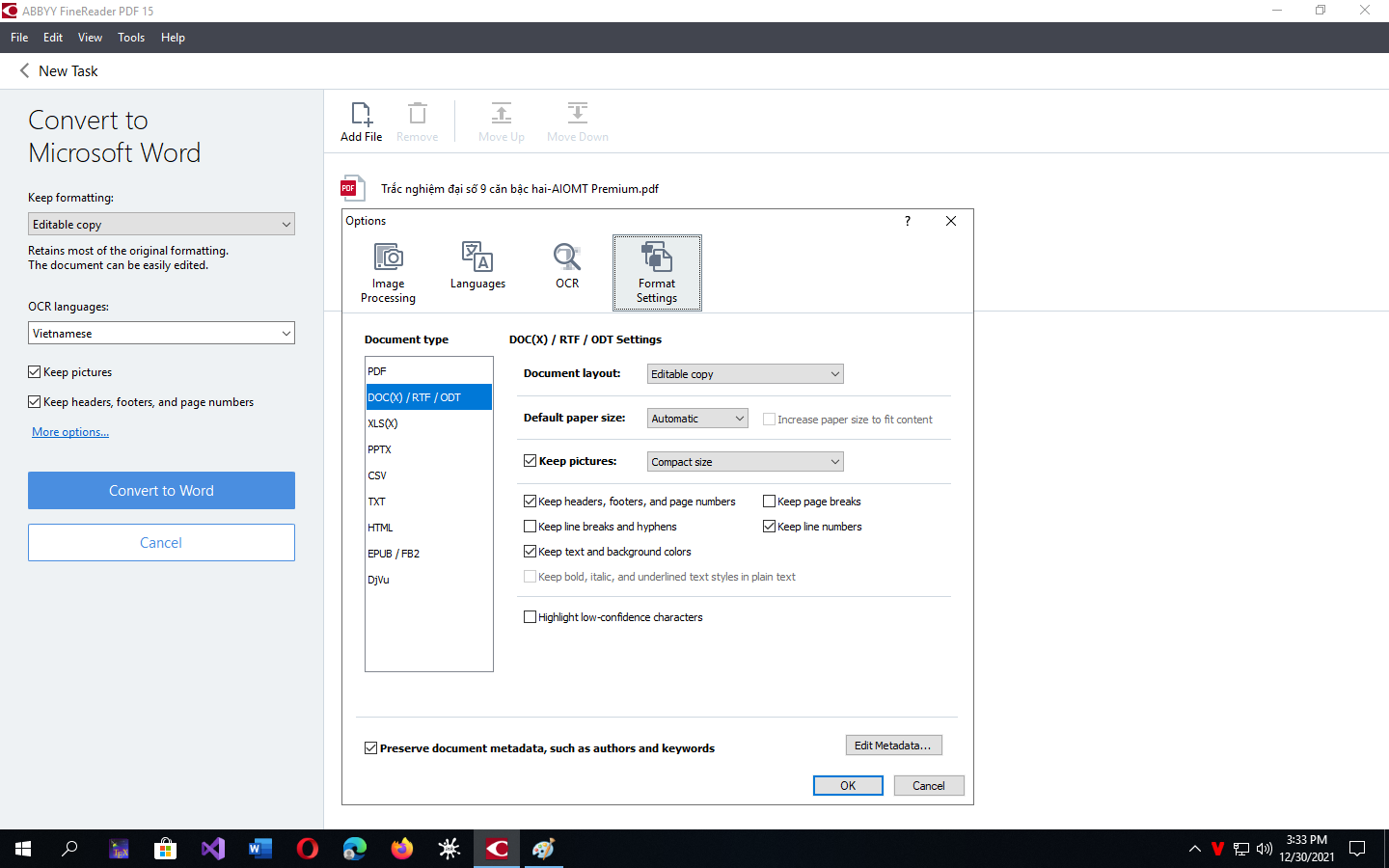Viewport: 1389px width, 868px height.
Task: Click the Remove file trash icon
Action: [417, 122]
